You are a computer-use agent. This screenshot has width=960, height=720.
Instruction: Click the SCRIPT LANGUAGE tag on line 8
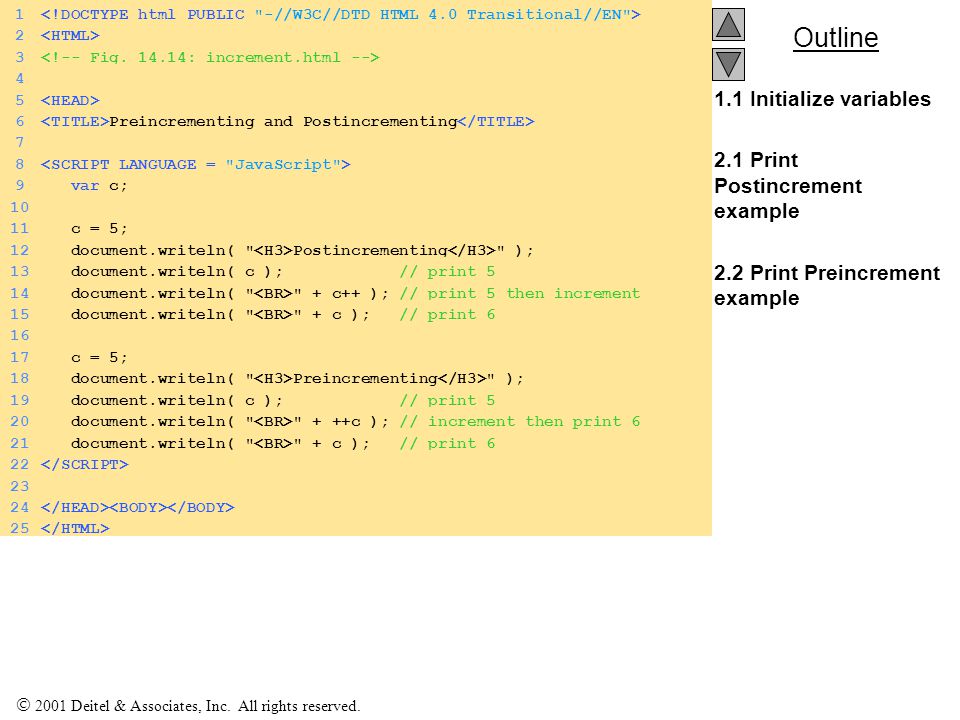tap(195, 164)
